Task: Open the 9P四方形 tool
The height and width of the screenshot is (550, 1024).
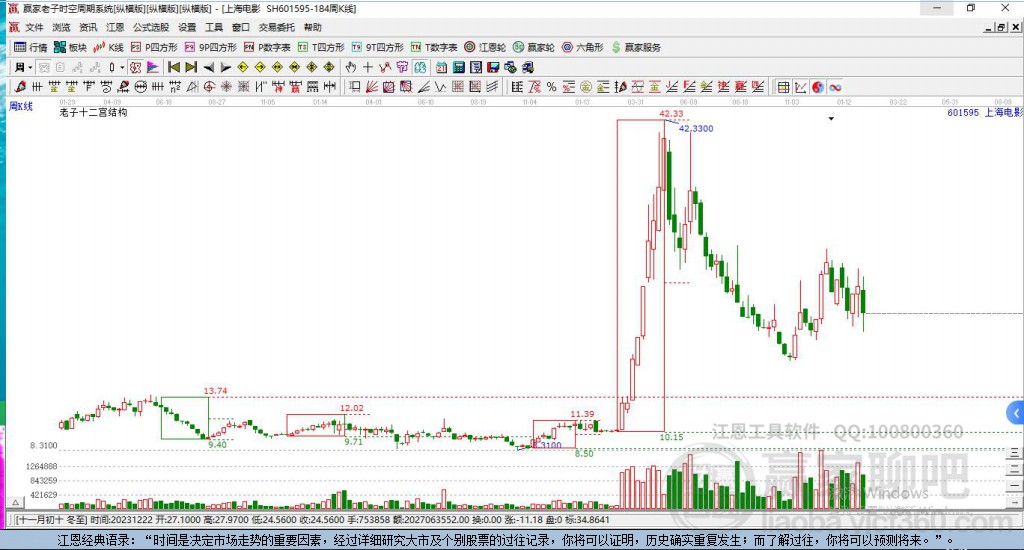Action: pos(210,47)
